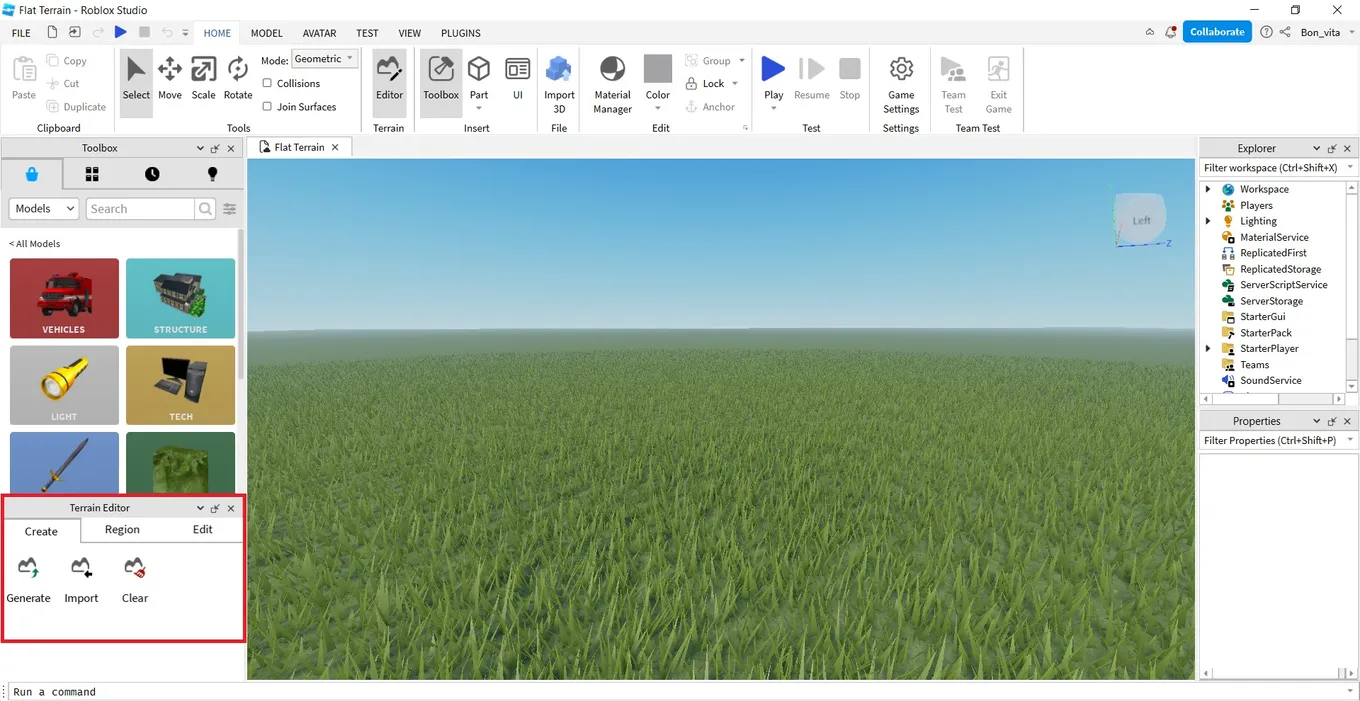Expand the Lighting tree node

point(1208,221)
